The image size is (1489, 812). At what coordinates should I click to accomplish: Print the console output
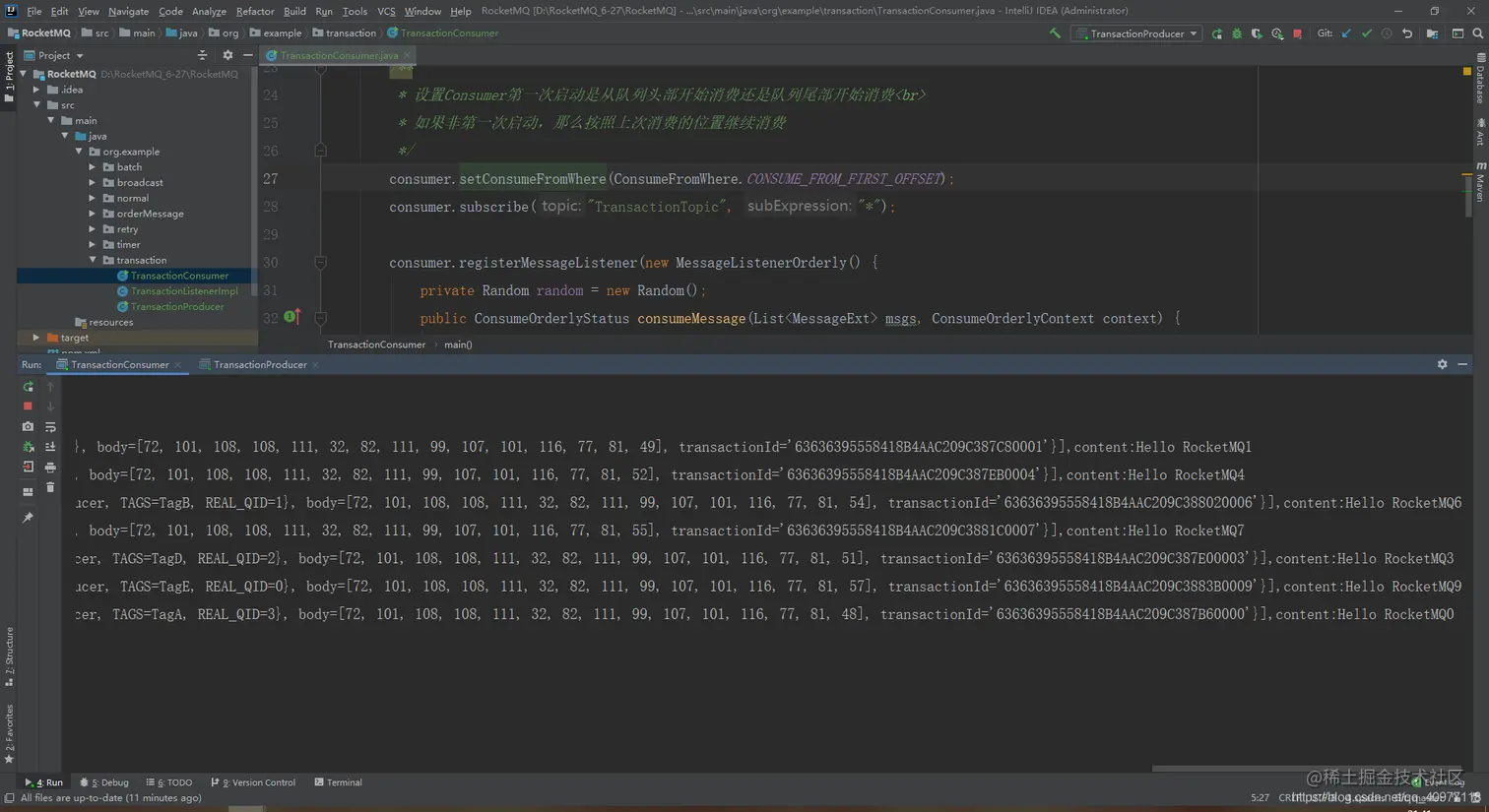click(x=50, y=468)
